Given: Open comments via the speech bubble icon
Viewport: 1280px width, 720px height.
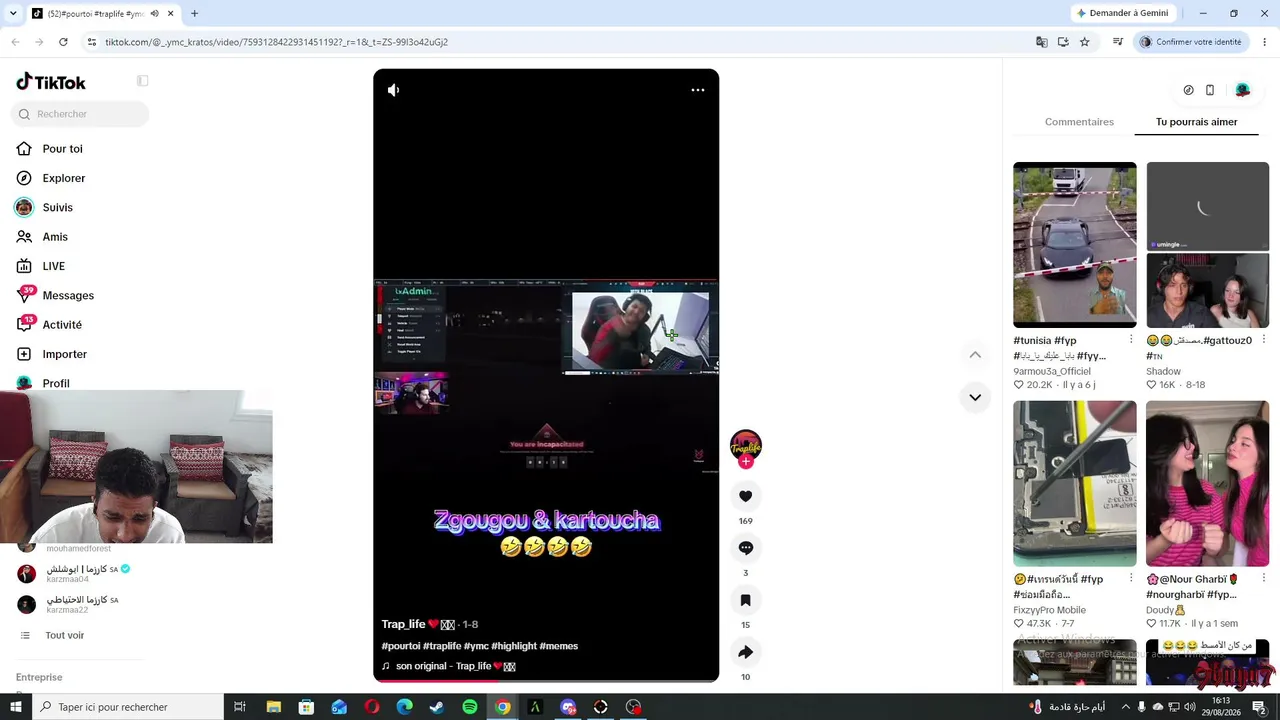Looking at the screenshot, I should pos(745,548).
